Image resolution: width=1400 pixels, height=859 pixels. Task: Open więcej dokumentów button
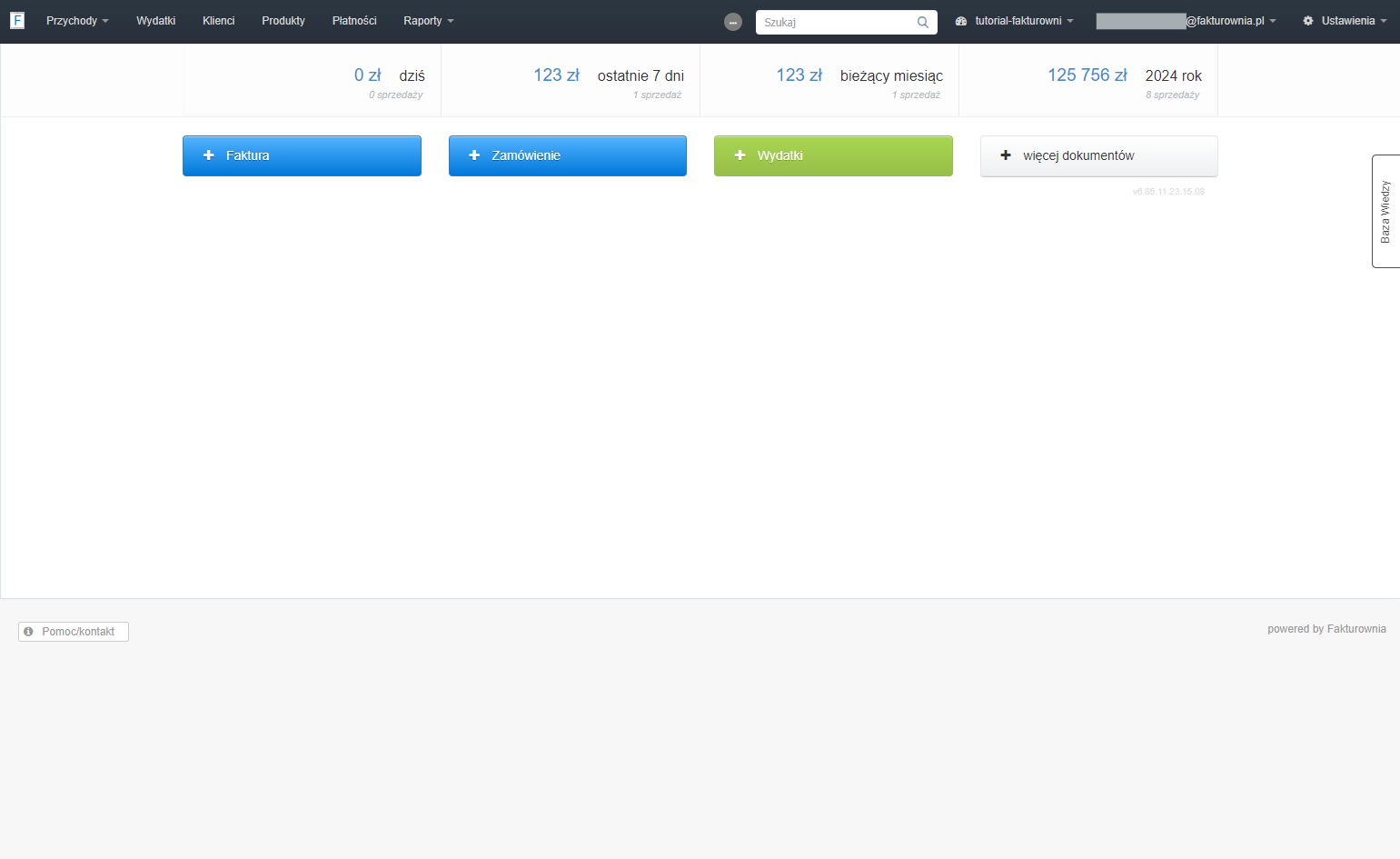tap(1099, 155)
